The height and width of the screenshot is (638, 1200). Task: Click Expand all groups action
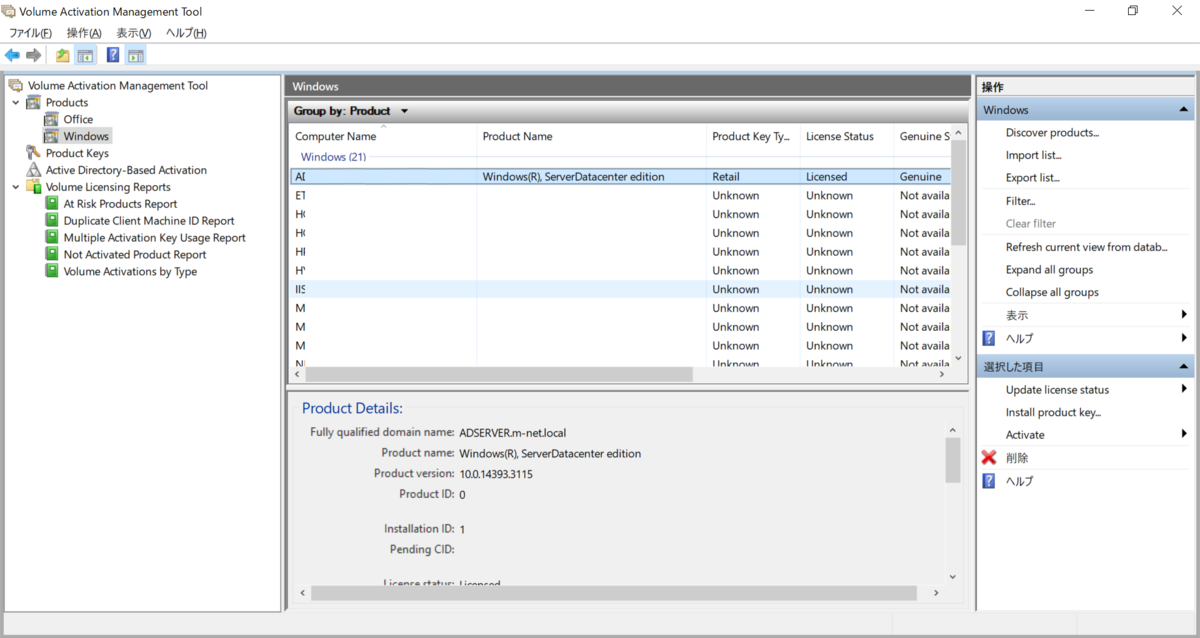[1049, 270]
